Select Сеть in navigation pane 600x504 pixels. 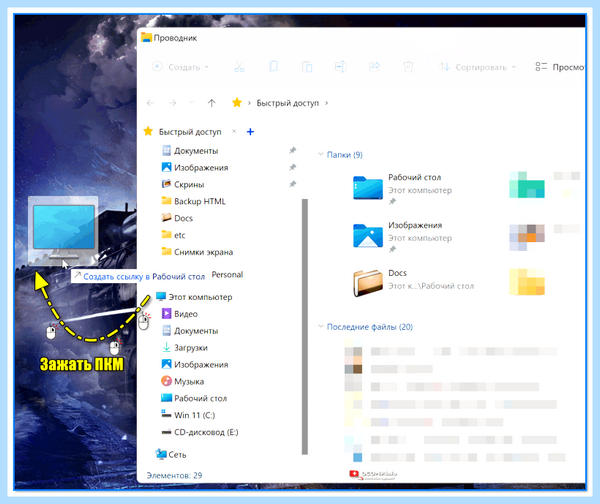coord(177,455)
